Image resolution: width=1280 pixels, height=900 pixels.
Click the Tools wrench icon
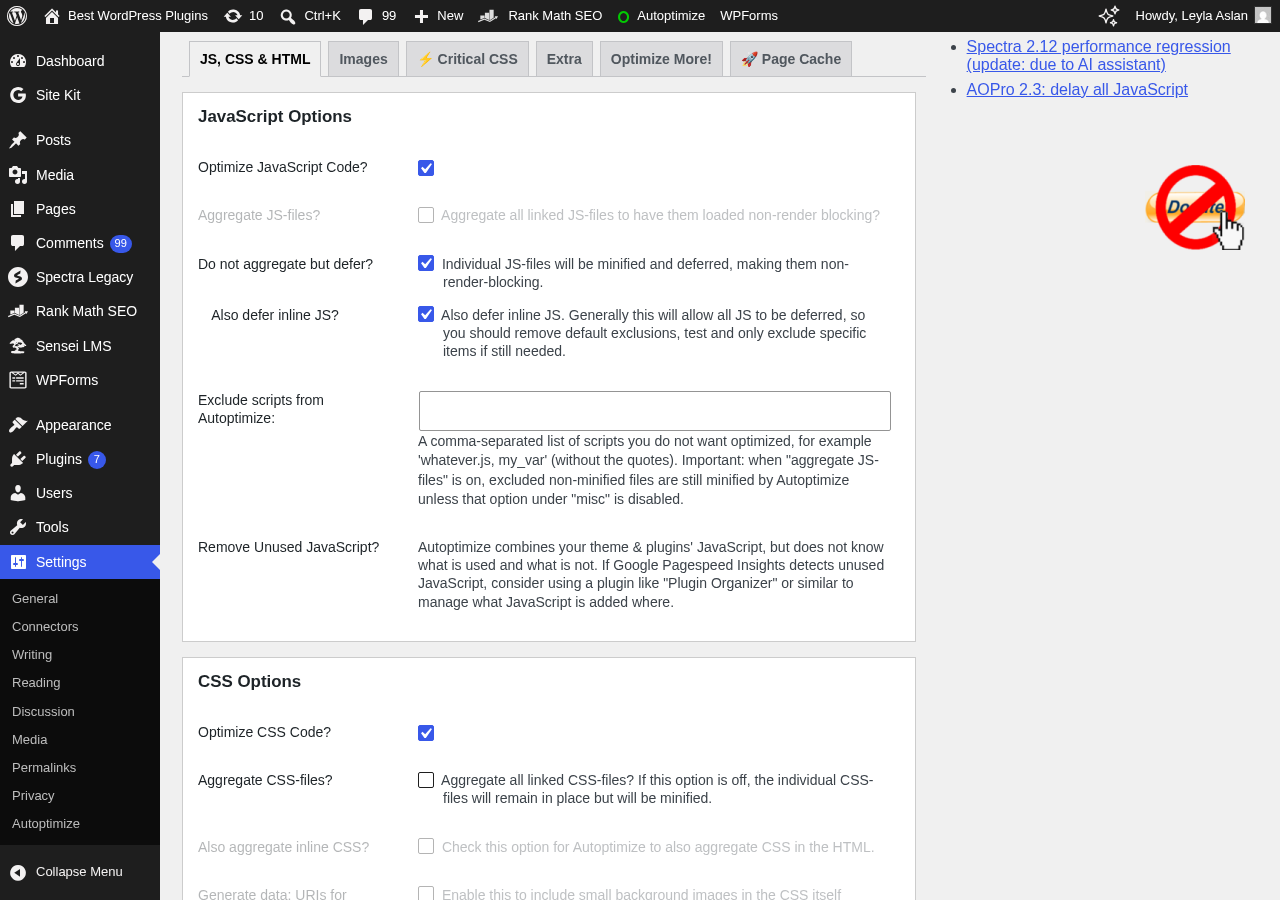[x=18, y=527]
